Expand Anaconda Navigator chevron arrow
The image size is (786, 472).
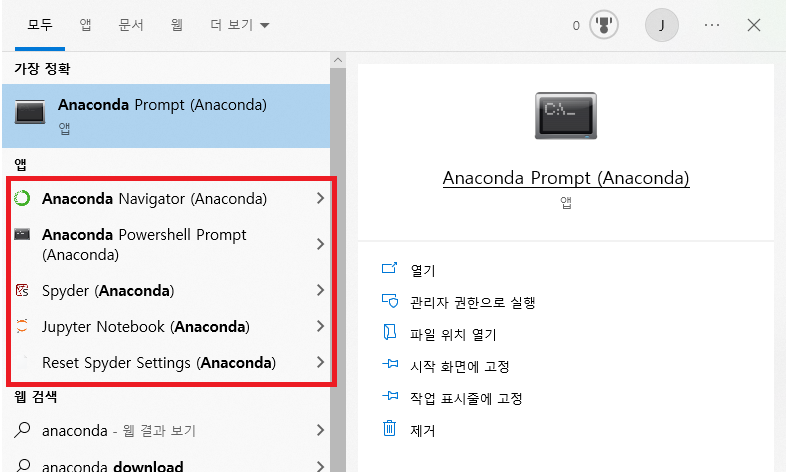[x=320, y=198]
